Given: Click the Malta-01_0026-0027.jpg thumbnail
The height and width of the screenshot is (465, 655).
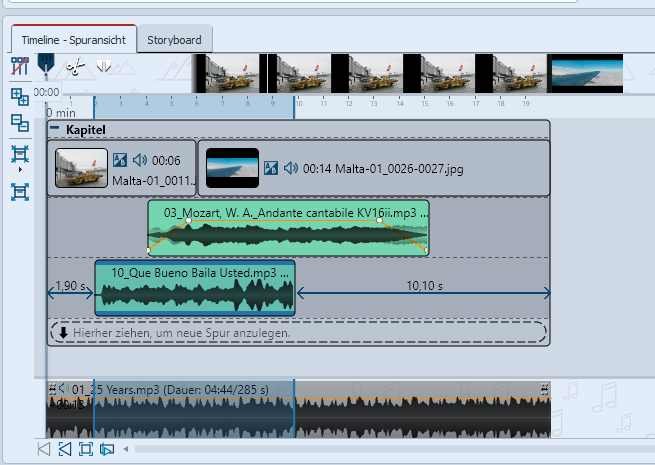Looking at the screenshot, I should (x=232, y=168).
